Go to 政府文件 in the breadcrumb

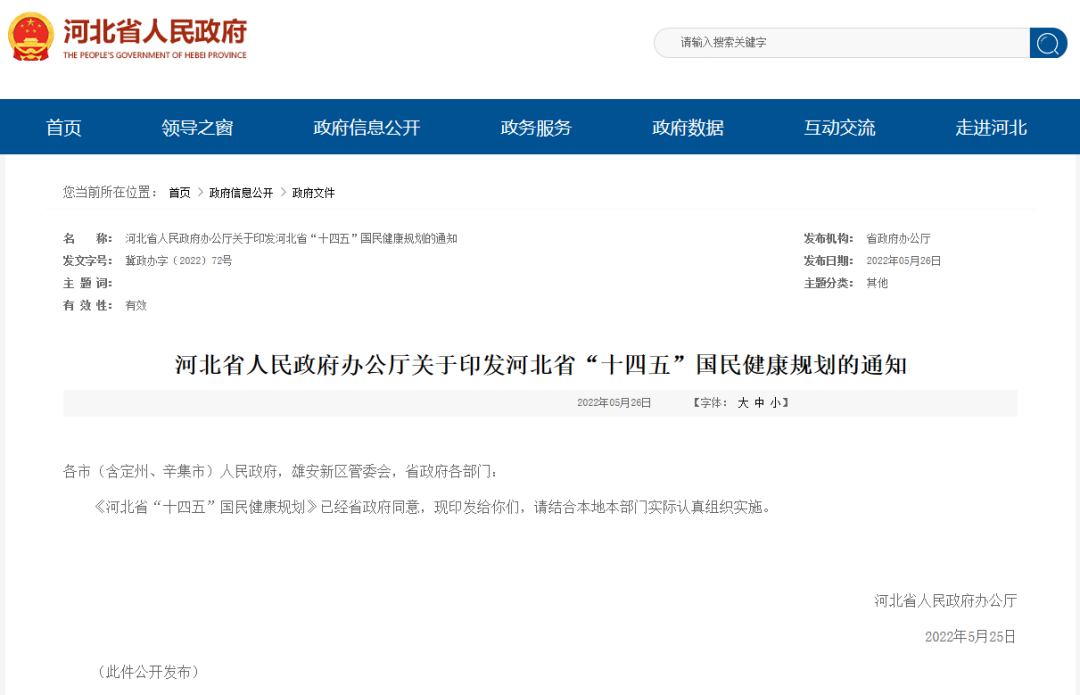click(313, 193)
